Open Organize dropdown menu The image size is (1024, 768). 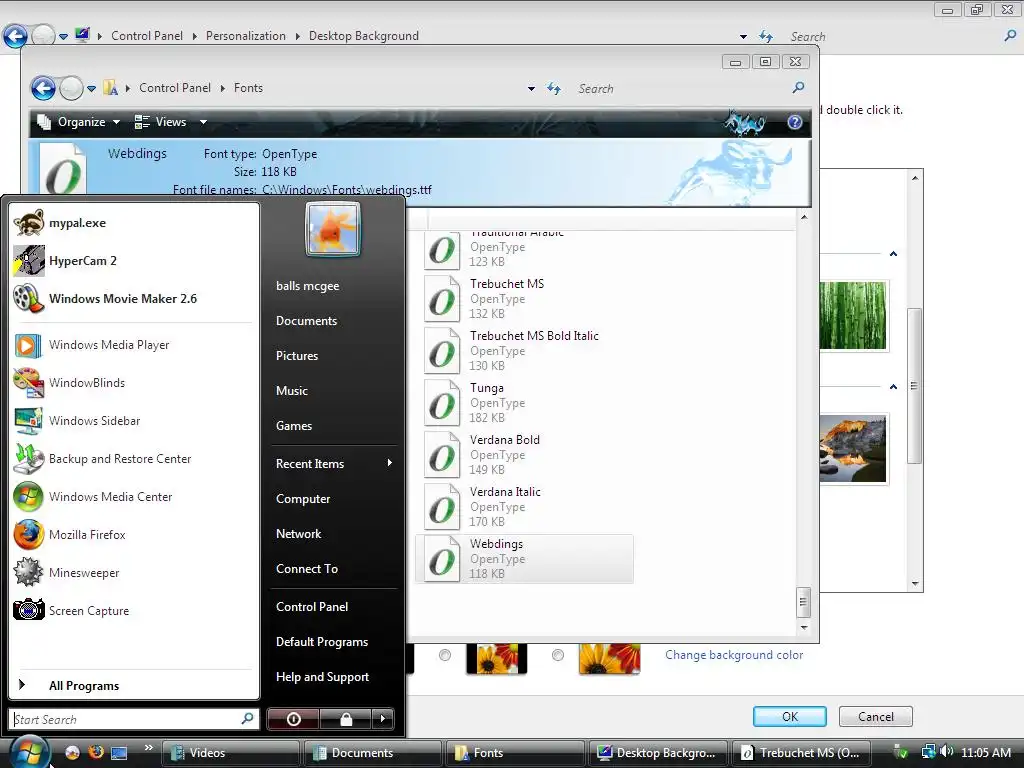coord(79,122)
